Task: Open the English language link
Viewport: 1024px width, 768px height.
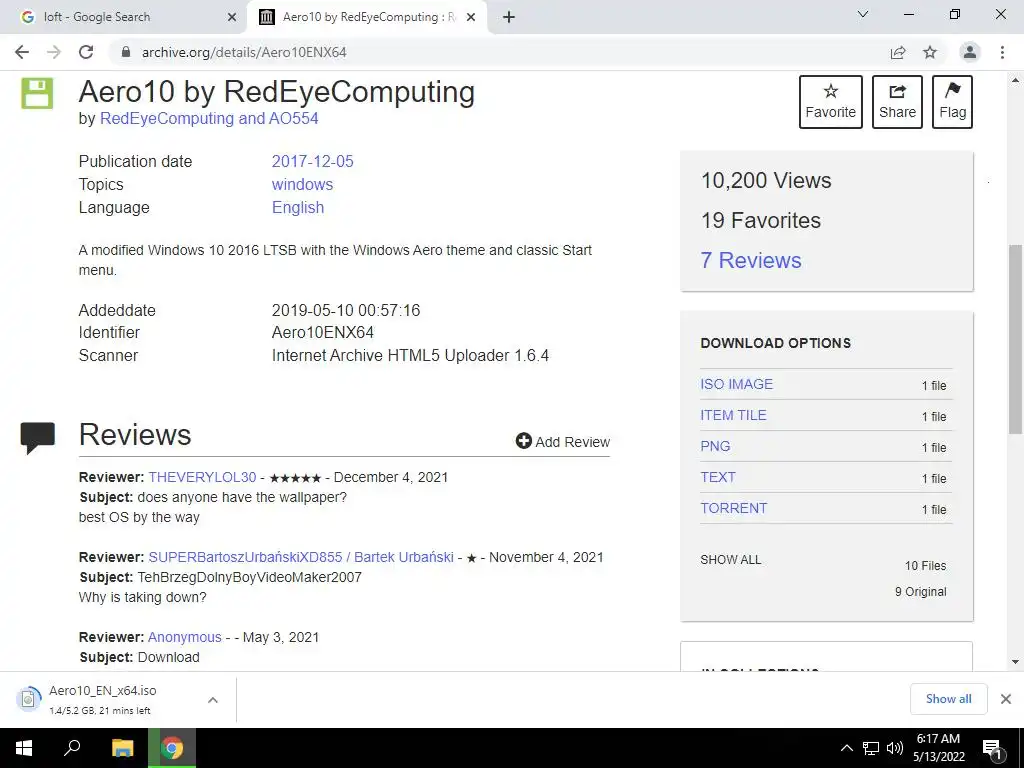Action: 298,207
